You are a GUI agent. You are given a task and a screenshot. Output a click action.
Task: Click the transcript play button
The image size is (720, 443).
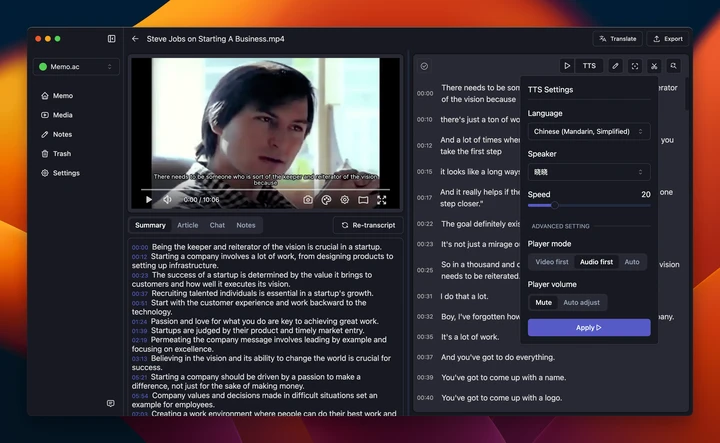point(567,66)
